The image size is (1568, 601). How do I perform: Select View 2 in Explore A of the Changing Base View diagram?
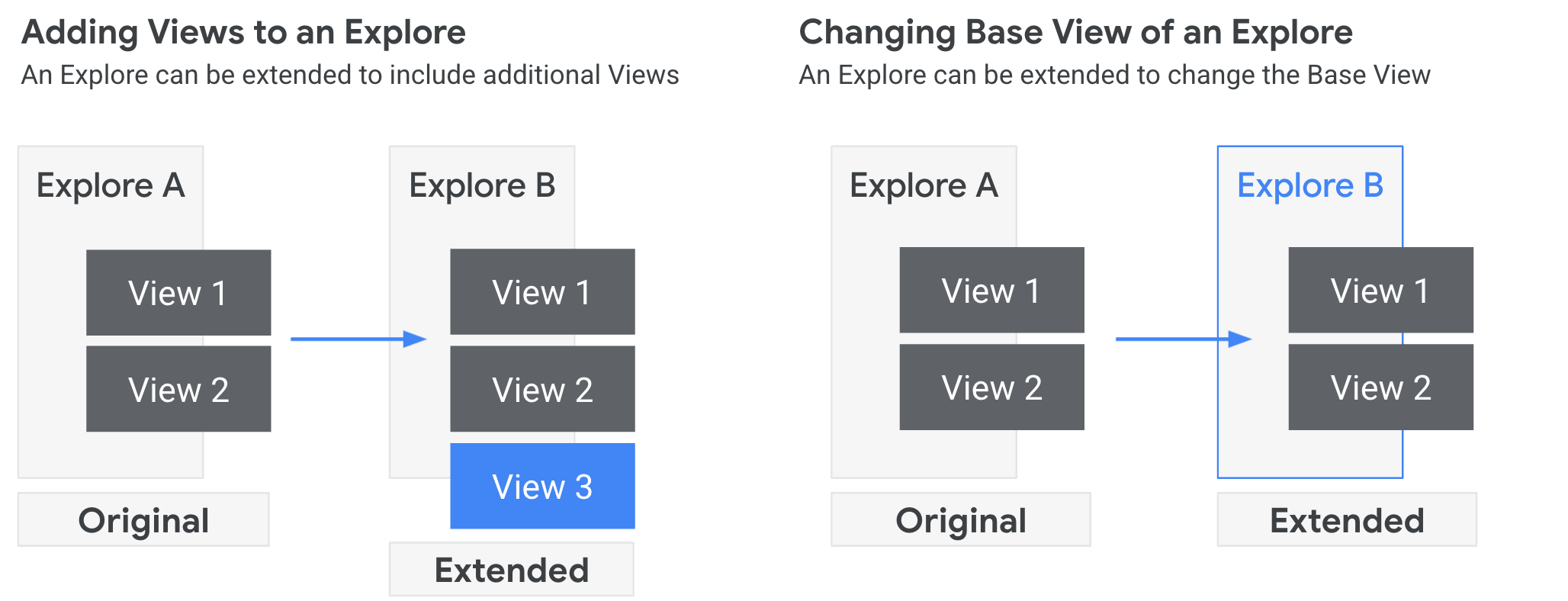click(x=991, y=387)
